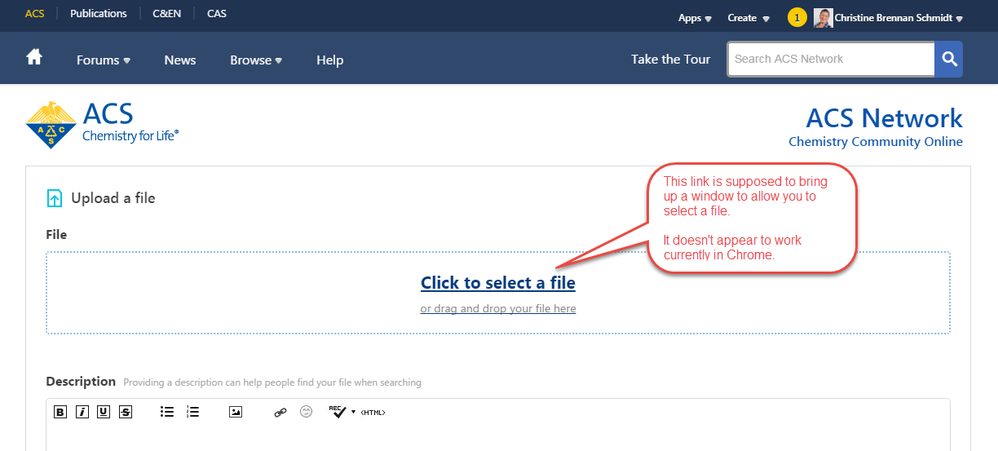Click the Take the Tour link
The image size is (998, 451).
click(x=670, y=59)
